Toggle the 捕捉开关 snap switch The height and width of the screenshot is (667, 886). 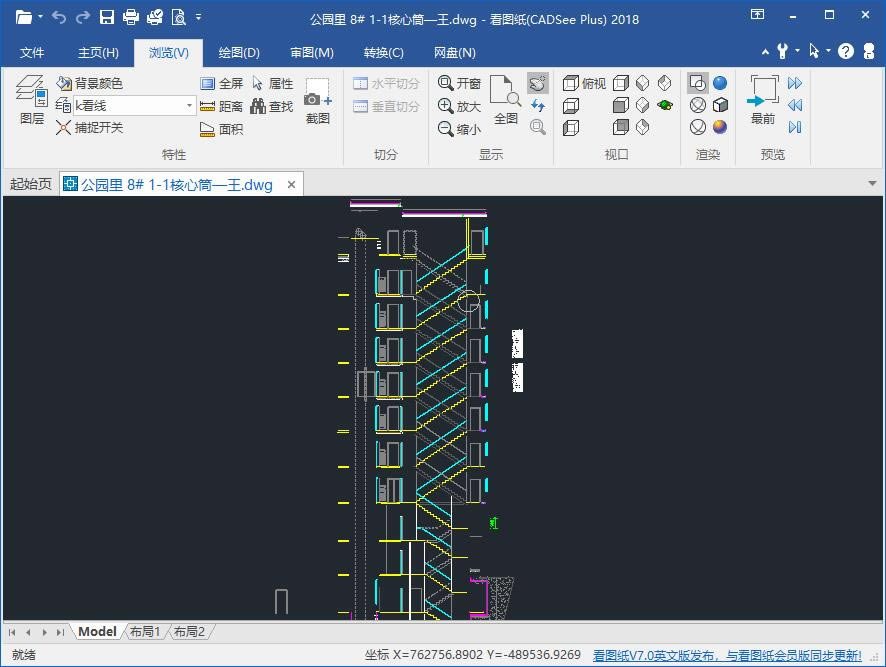click(x=90, y=127)
